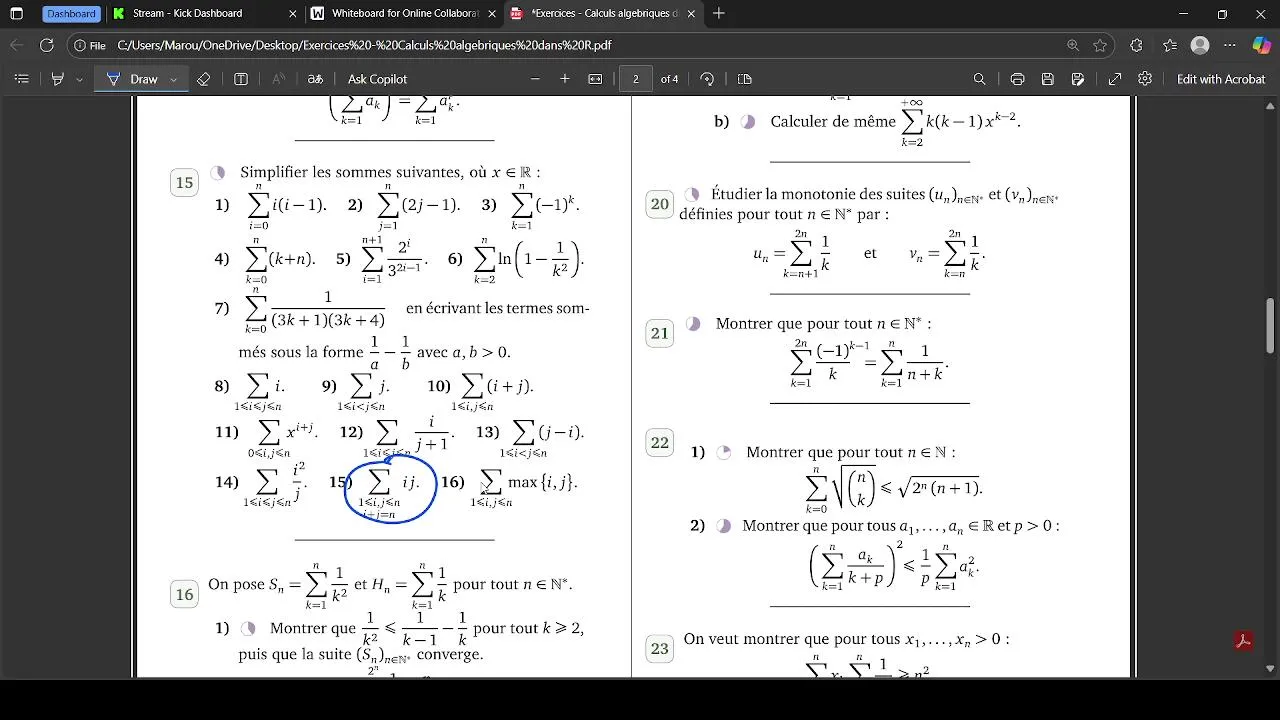1280x720 pixels.
Task: Open Settings and more ellipsis menu
Action: point(1232,45)
